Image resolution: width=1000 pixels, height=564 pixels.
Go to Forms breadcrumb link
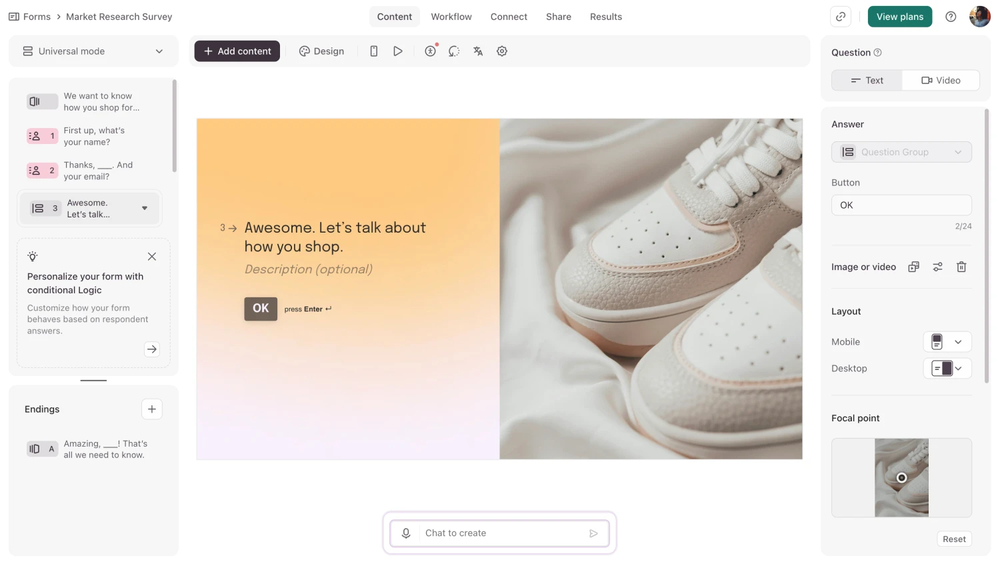click(36, 17)
